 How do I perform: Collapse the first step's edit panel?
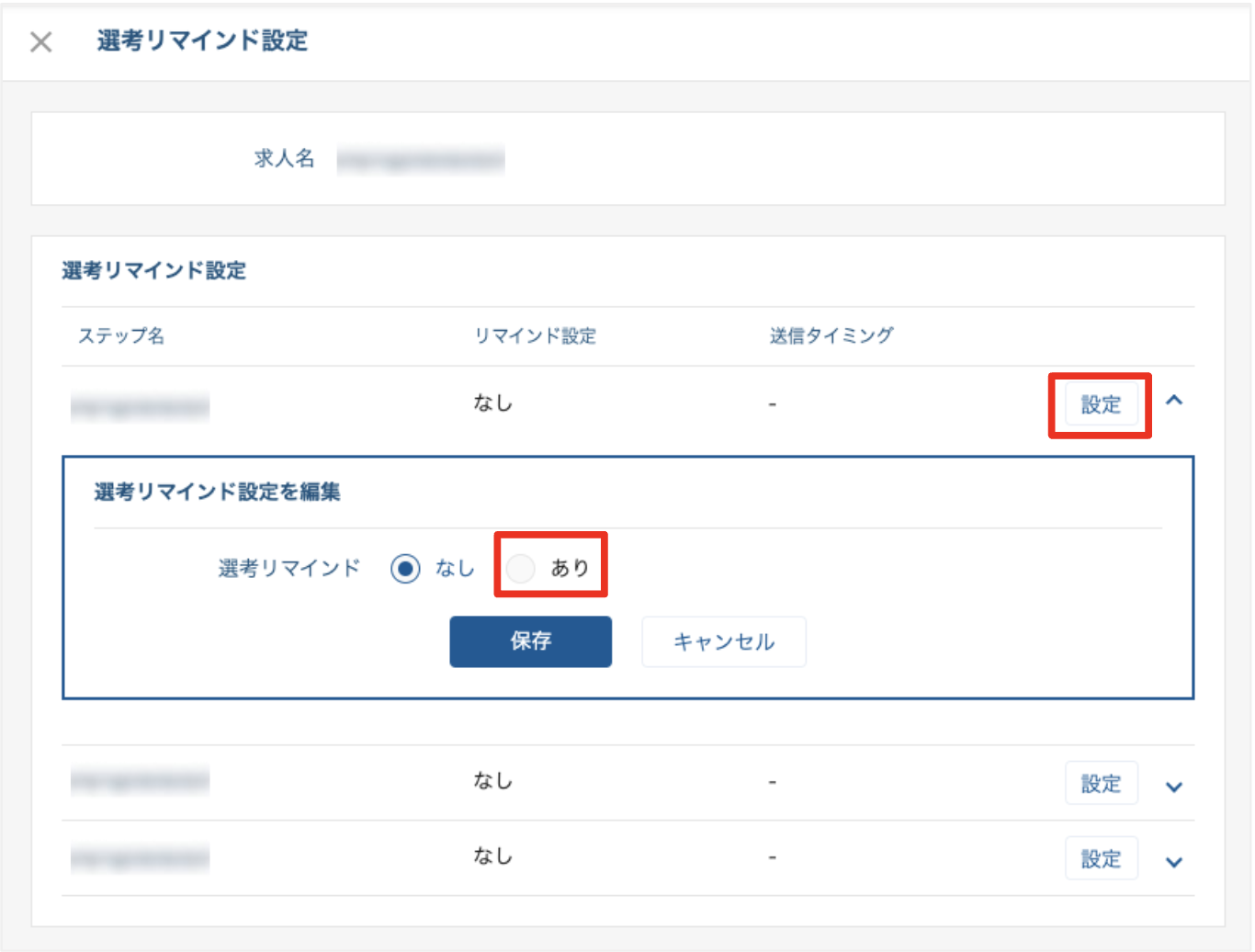coord(1174,402)
